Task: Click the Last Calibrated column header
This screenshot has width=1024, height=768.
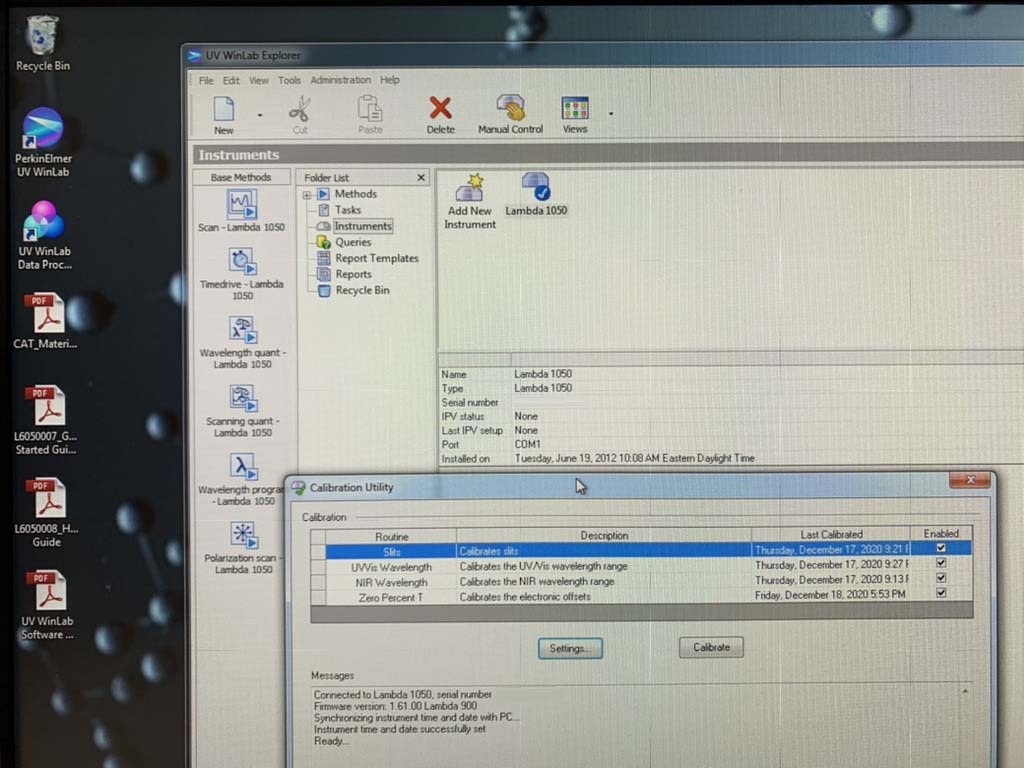Action: [831, 534]
